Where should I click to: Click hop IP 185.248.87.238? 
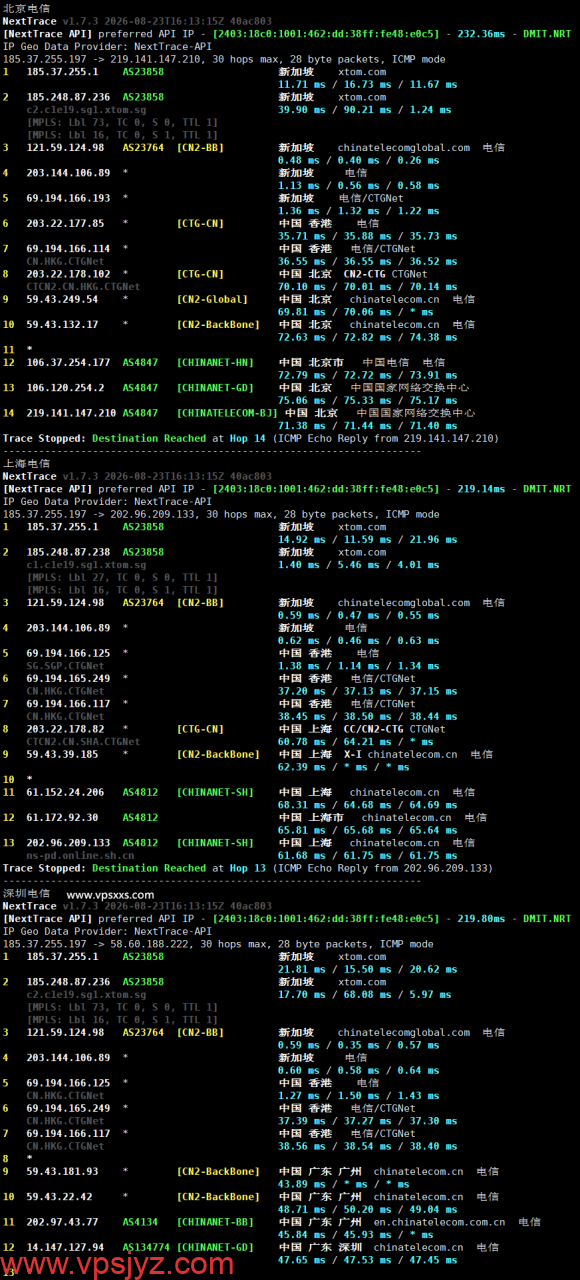point(68,552)
